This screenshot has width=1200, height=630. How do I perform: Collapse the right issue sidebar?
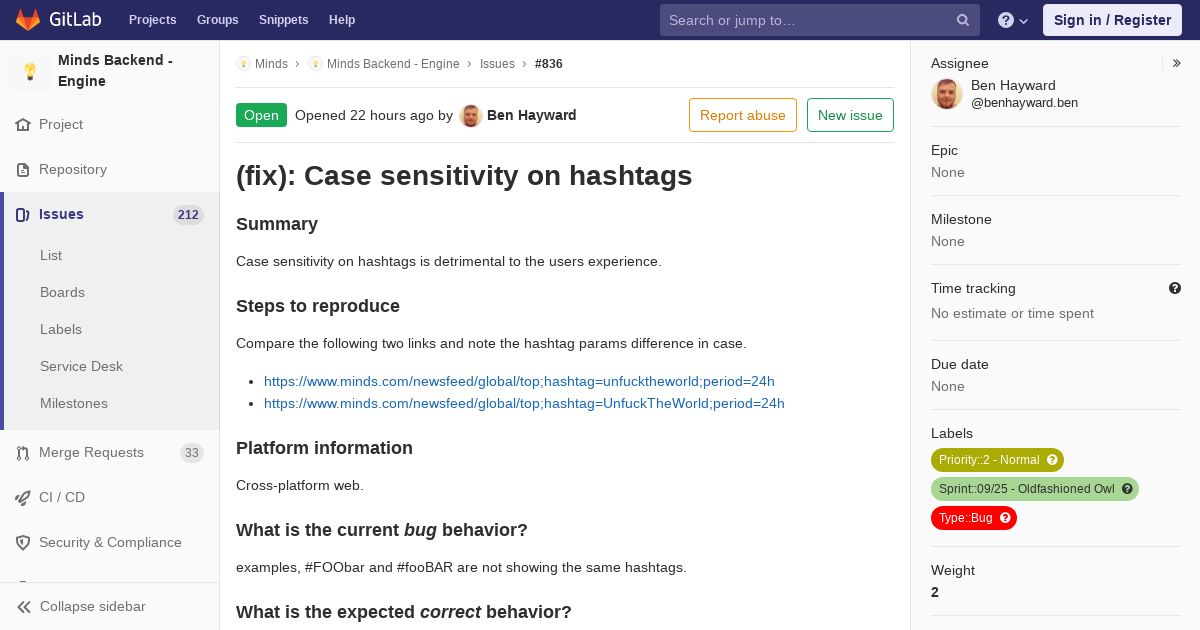[1177, 63]
